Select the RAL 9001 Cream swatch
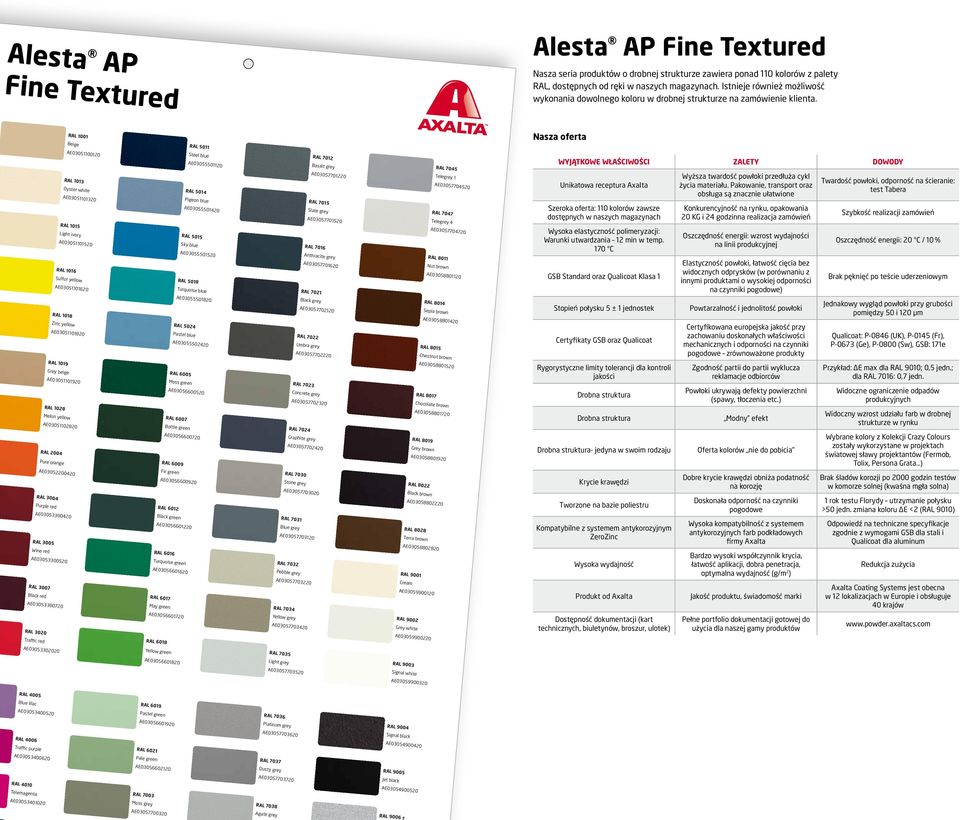The width and height of the screenshot is (960, 820). (365, 579)
